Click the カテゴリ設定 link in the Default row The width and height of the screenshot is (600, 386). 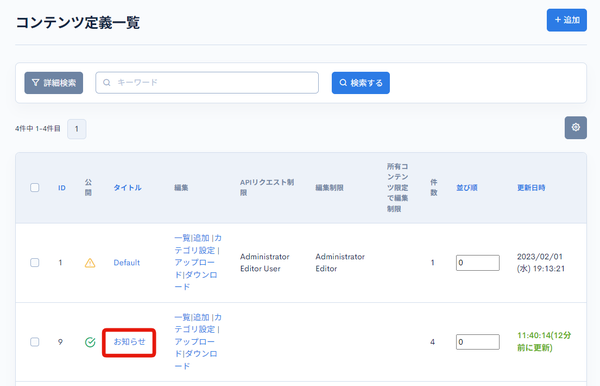(x=198, y=244)
